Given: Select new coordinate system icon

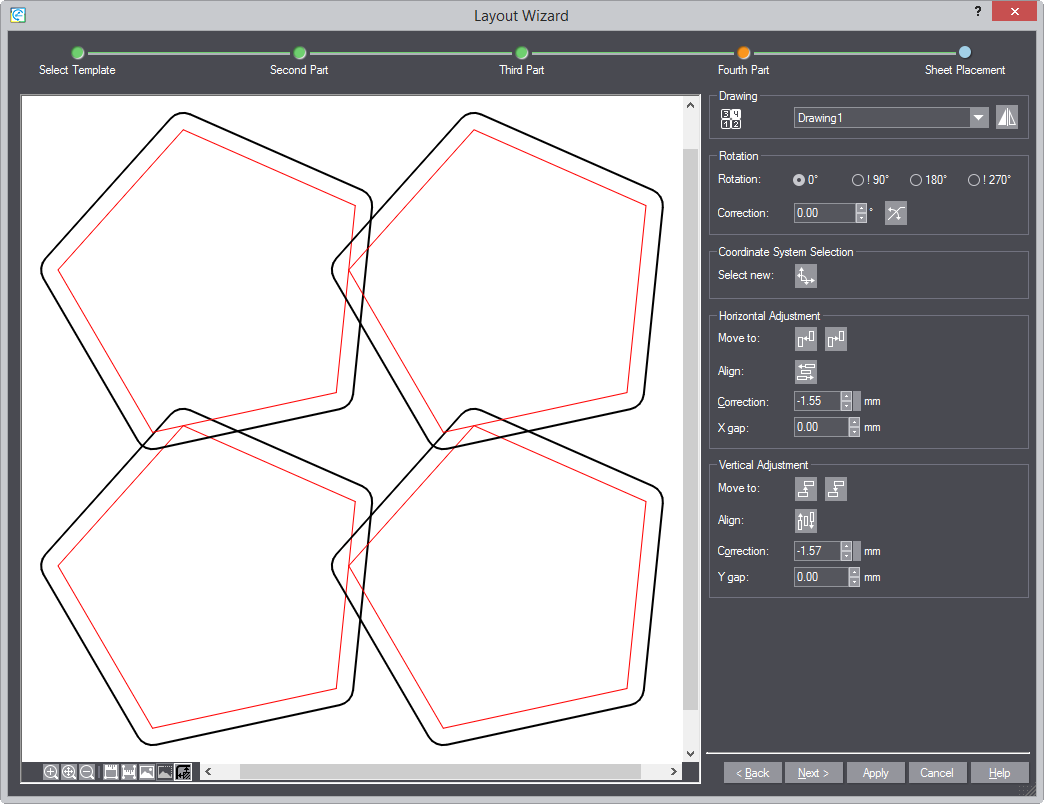Looking at the screenshot, I should pyautogui.click(x=806, y=276).
